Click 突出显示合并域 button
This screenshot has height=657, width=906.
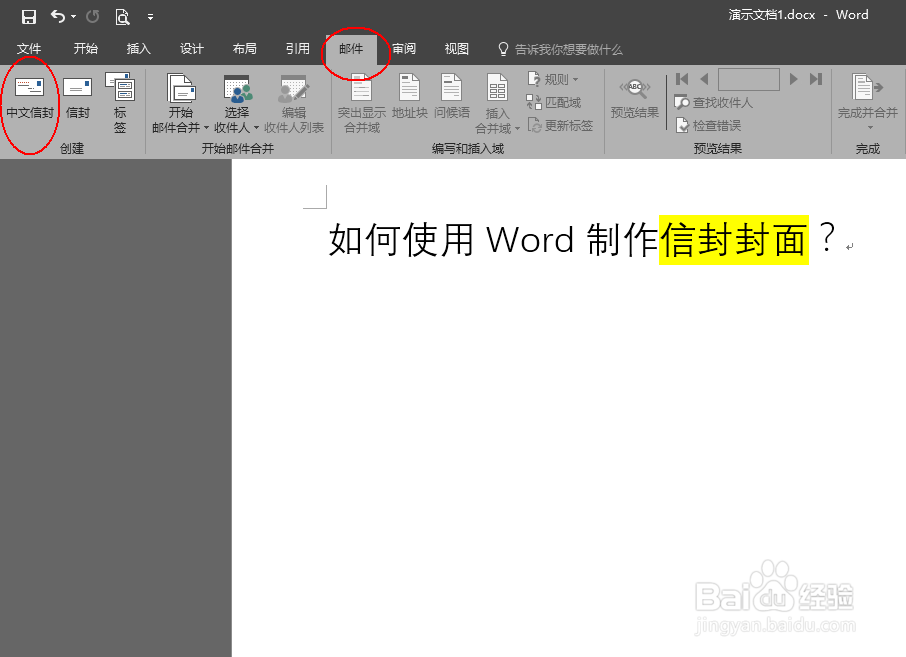coord(362,103)
